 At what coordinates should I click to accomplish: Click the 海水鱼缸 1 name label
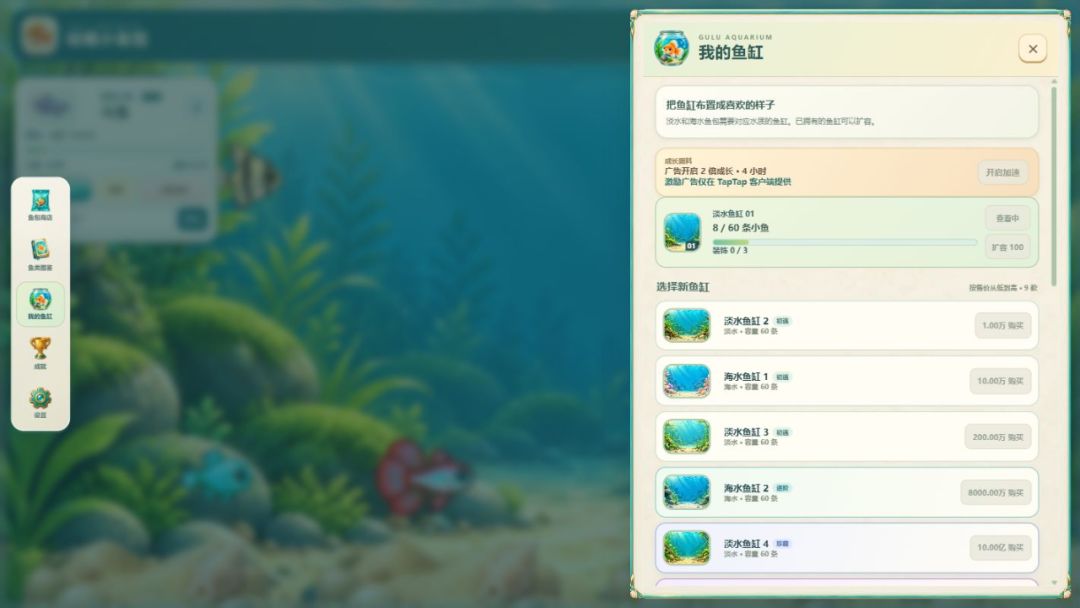tap(745, 377)
